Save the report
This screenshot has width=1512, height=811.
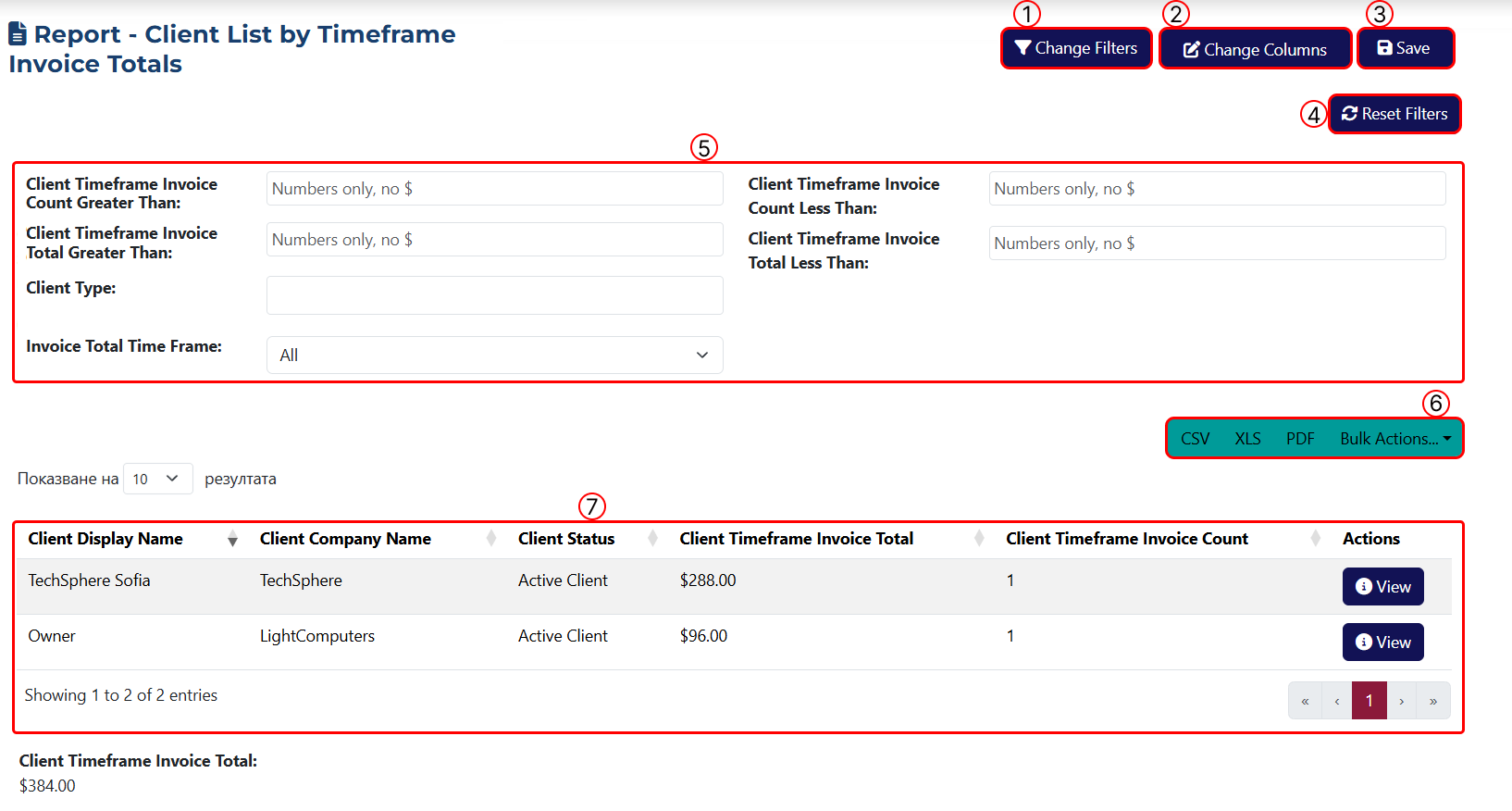(x=1405, y=48)
